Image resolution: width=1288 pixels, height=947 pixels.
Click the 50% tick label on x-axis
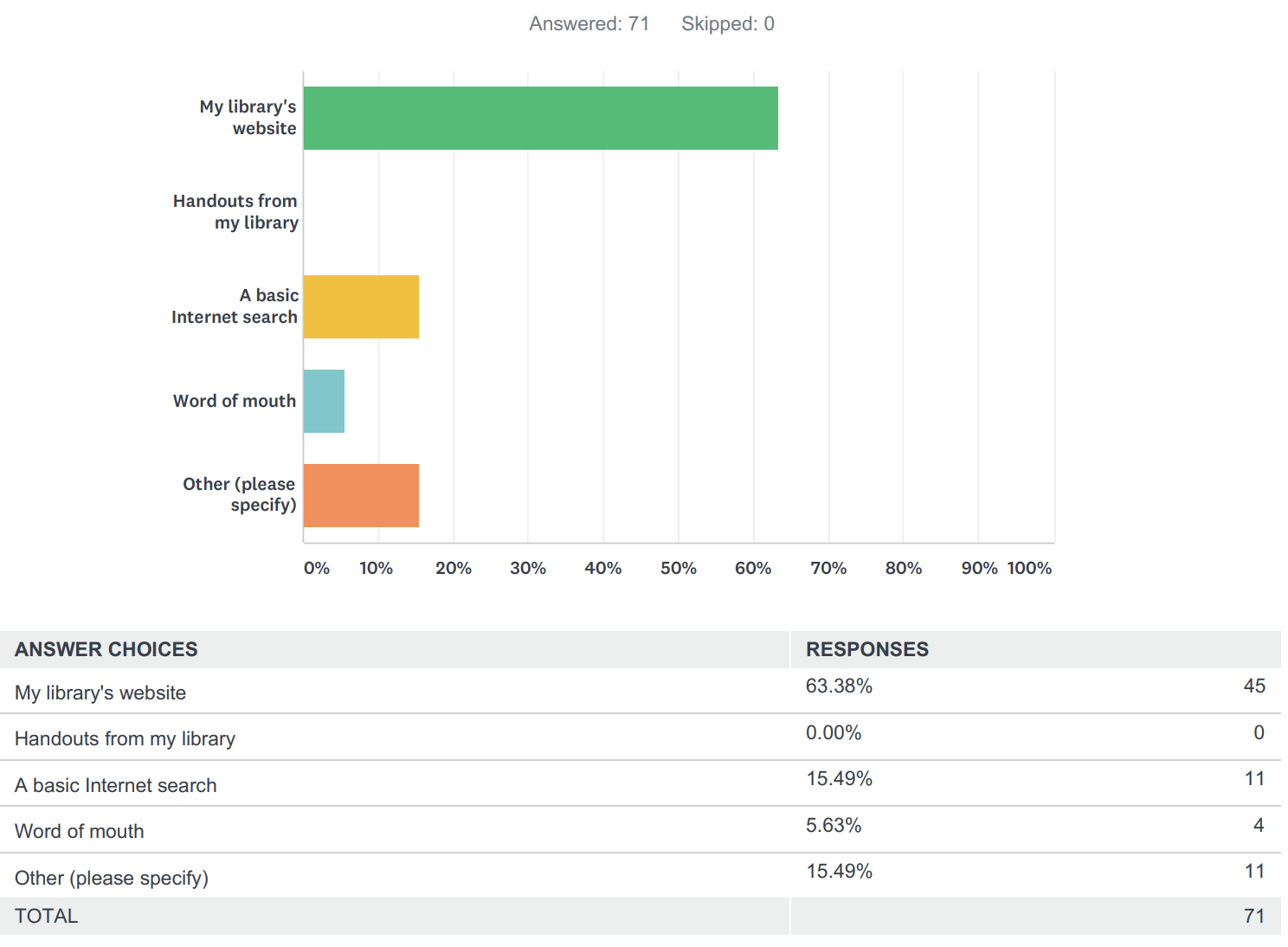[x=678, y=568]
